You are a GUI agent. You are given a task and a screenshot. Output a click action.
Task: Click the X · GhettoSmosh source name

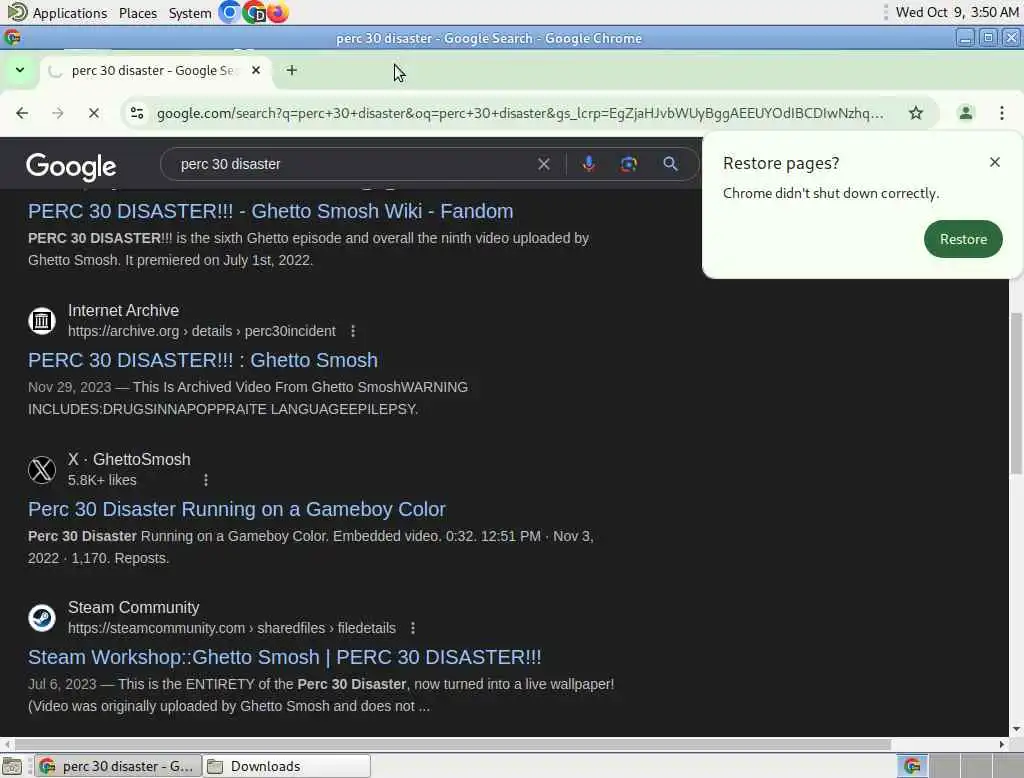tap(129, 459)
